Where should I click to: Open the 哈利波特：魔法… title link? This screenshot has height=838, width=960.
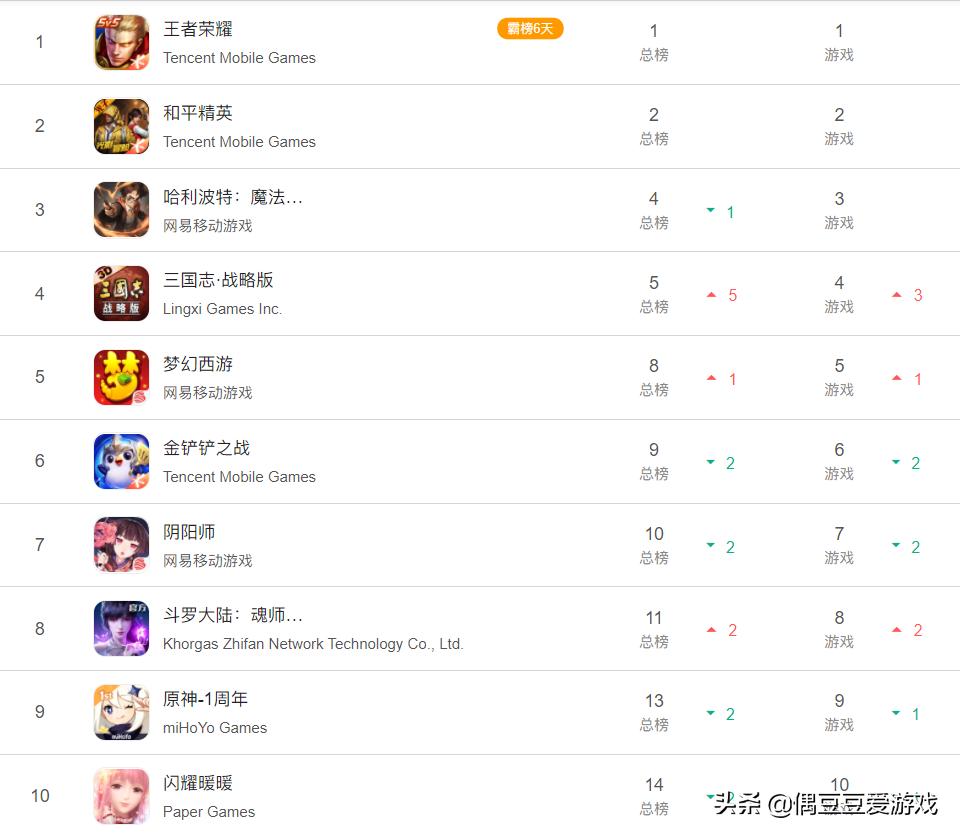click(x=233, y=196)
